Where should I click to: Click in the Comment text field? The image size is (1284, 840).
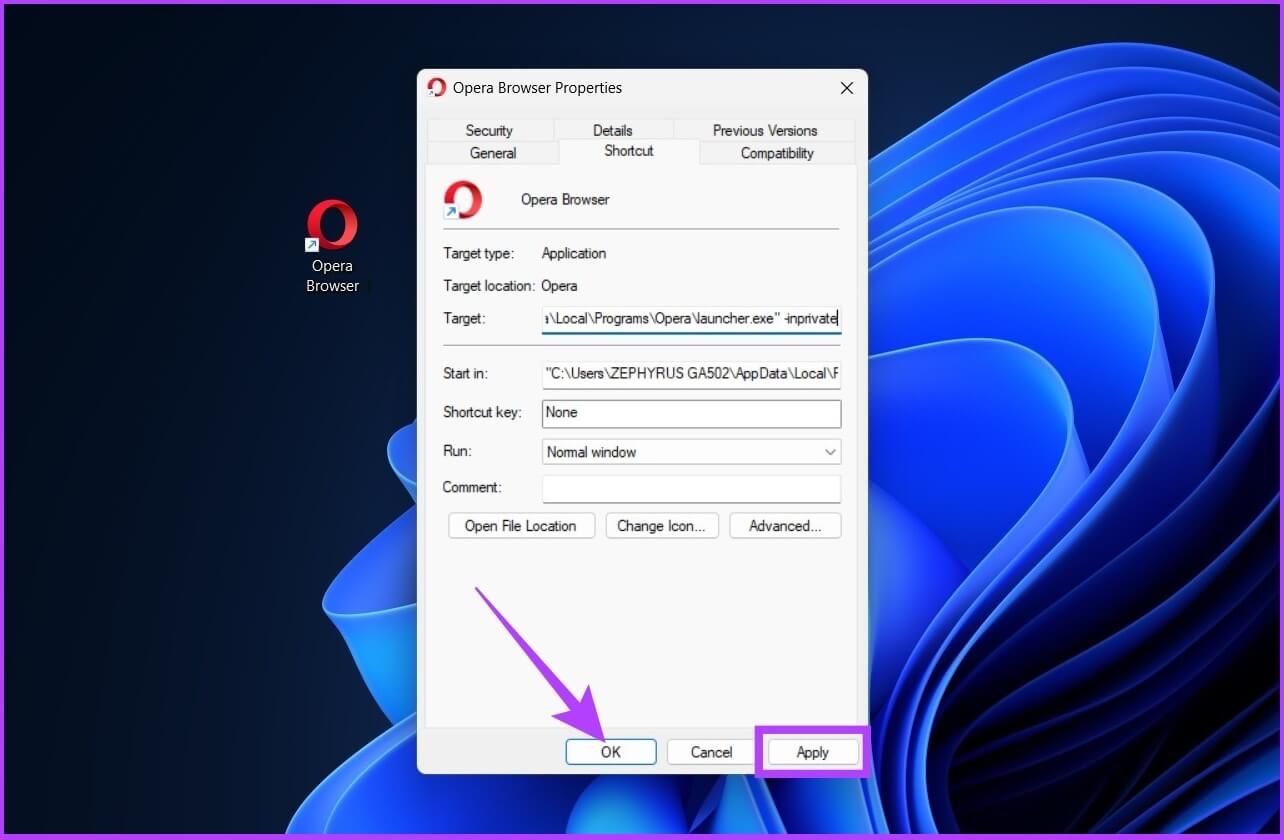691,488
